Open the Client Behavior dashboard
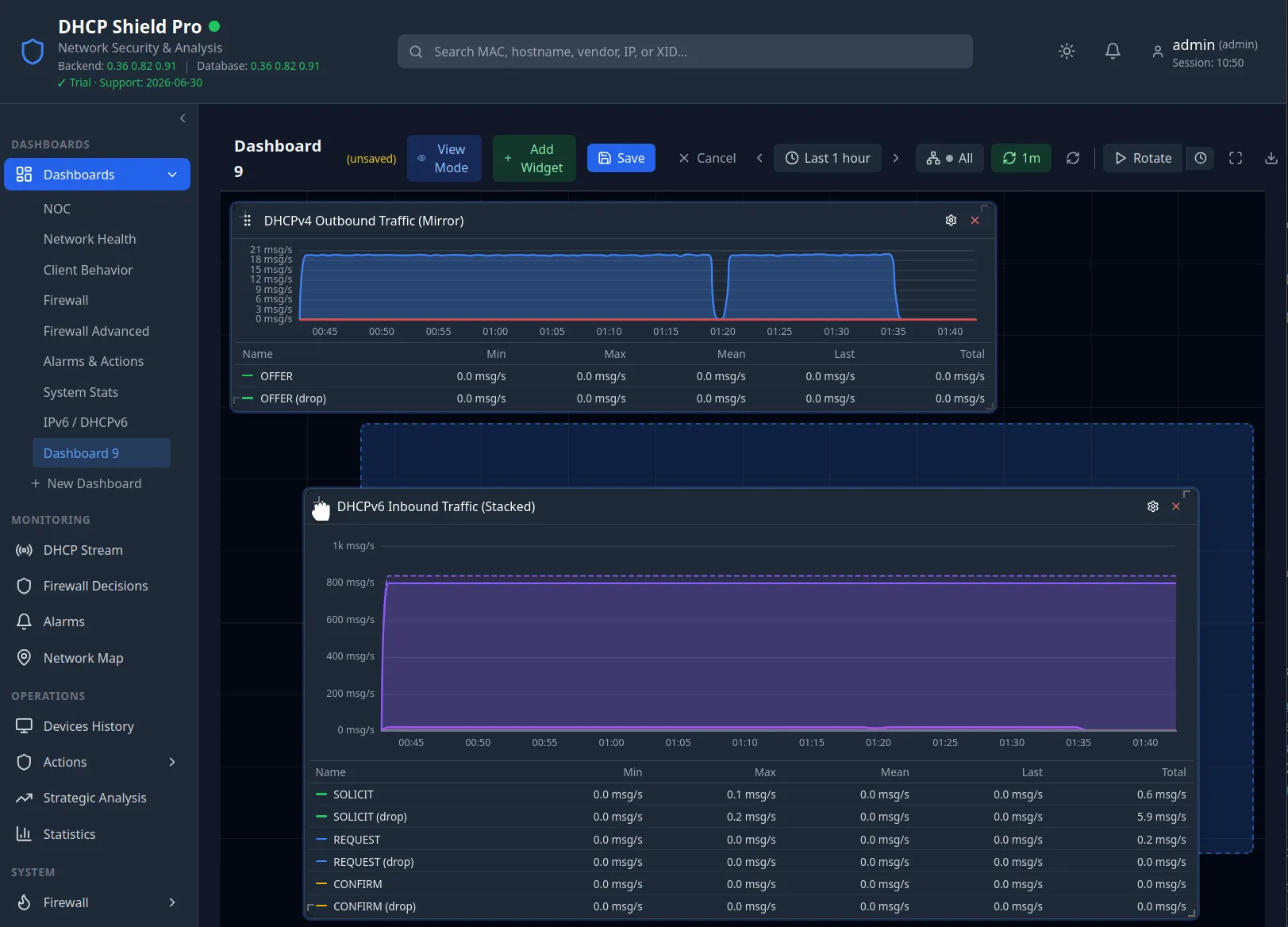Viewport: 1288px width, 927px height. click(88, 270)
